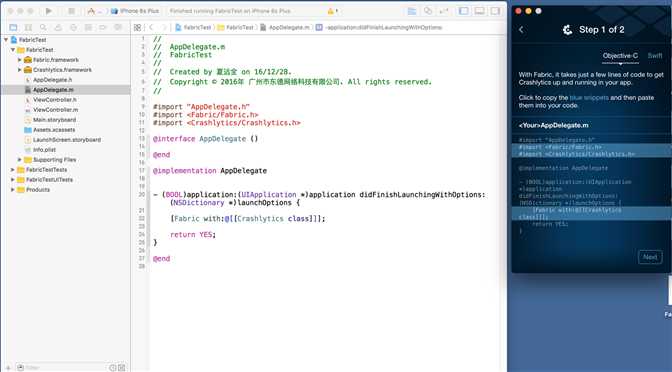This screenshot has height=372, width=672.
Task: Expand Fabric.framework in navigator
Action: point(20,60)
